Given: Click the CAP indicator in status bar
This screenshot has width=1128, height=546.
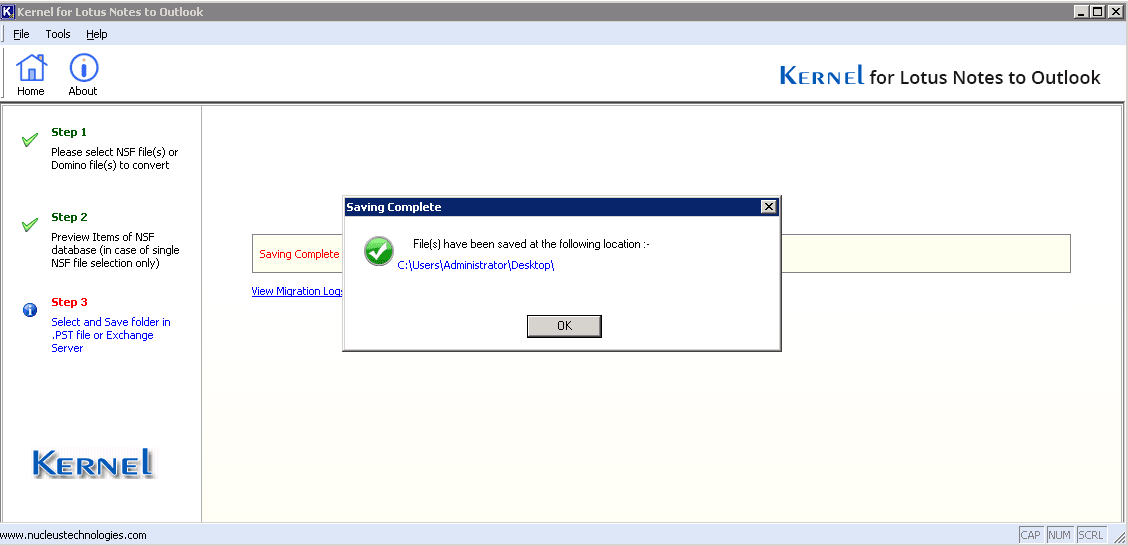Looking at the screenshot, I should (x=1030, y=535).
